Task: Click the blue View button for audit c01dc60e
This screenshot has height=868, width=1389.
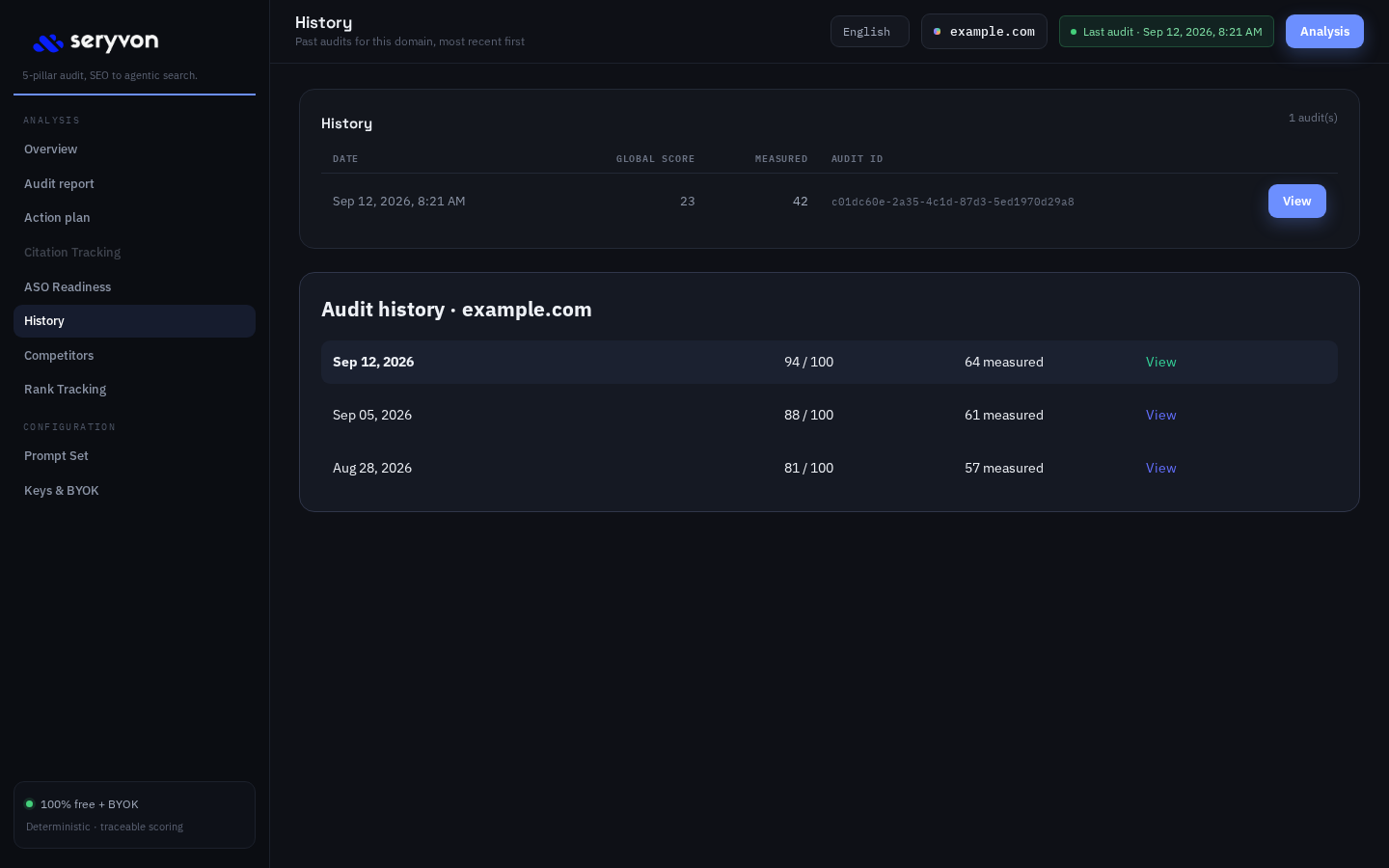Action: tap(1296, 202)
